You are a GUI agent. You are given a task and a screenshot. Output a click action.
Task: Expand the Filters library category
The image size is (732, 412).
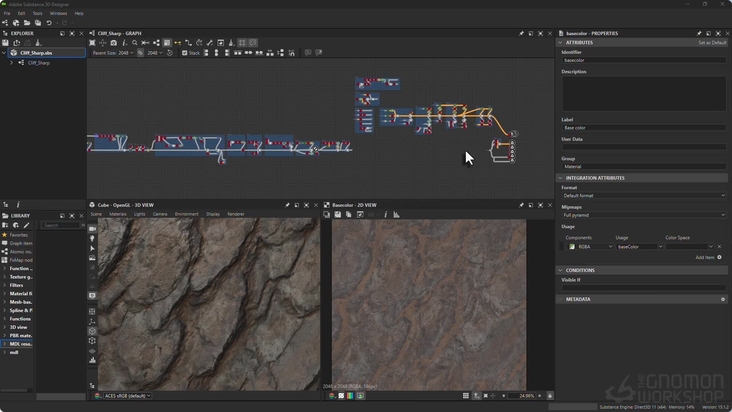point(4,285)
